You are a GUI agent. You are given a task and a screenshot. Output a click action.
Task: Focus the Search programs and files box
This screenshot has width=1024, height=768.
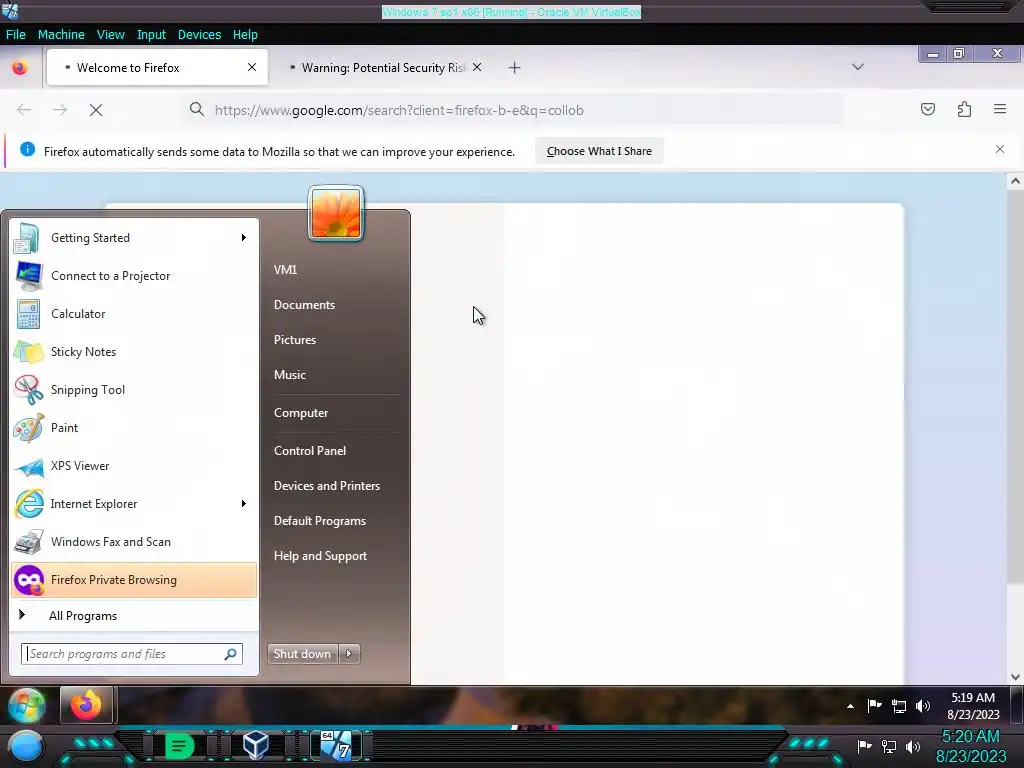click(x=132, y=654)
